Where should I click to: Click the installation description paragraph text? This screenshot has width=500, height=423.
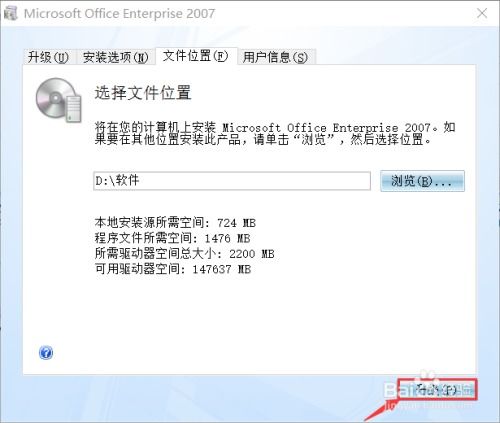275,133
